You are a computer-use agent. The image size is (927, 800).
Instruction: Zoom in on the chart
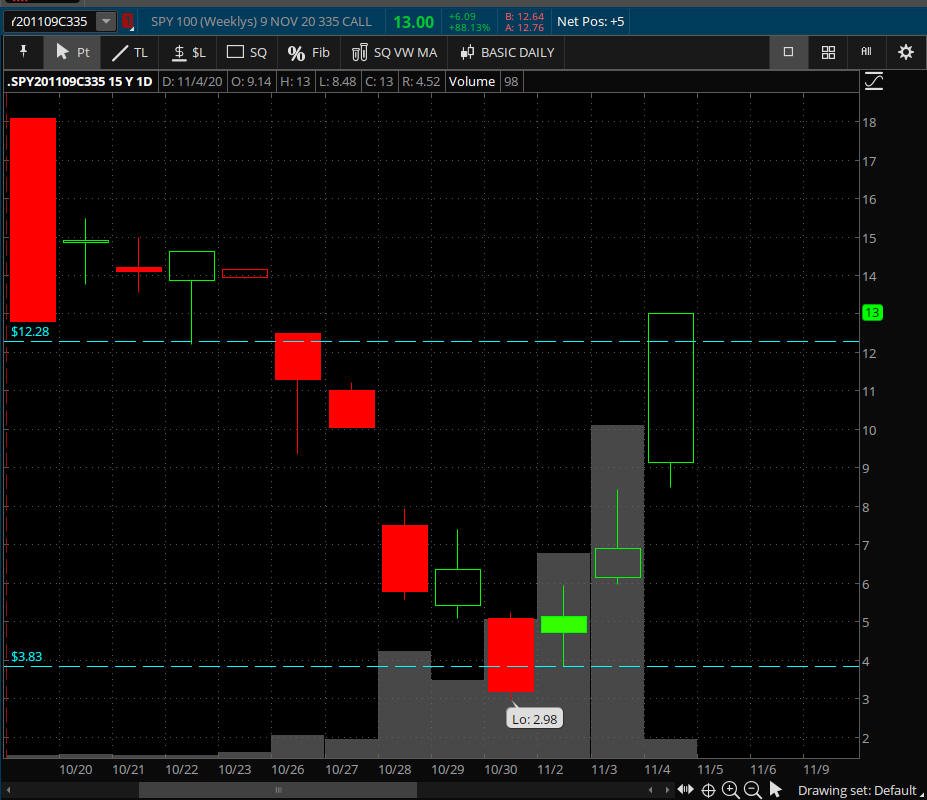730,790
